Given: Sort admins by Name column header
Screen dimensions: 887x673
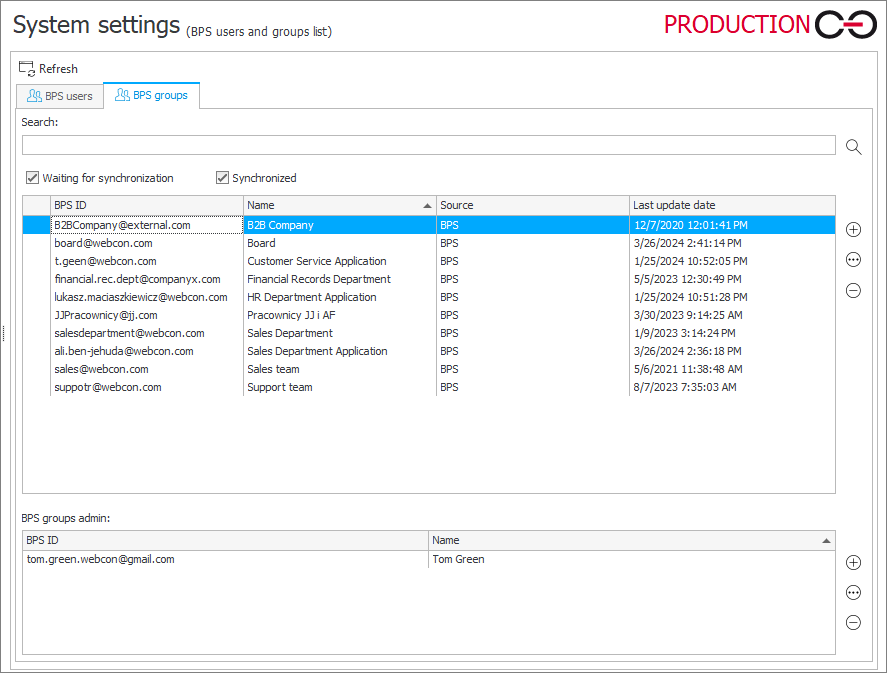Looking at the screenshot, I should click(631, 540).
